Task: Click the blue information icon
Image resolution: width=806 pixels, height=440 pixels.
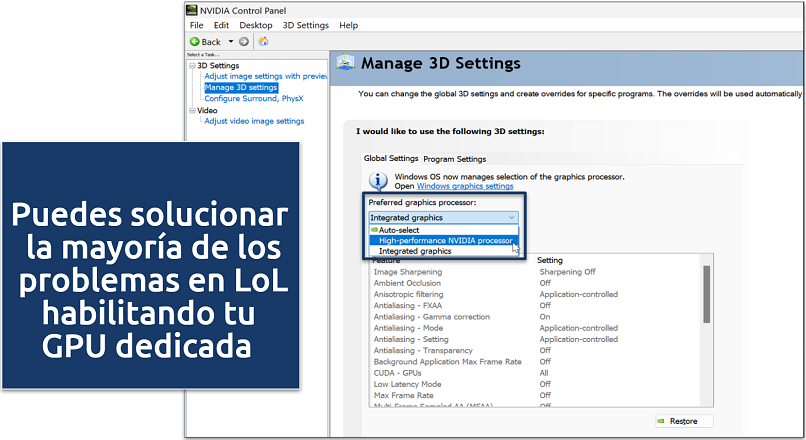Action: (x=378, y=181)
